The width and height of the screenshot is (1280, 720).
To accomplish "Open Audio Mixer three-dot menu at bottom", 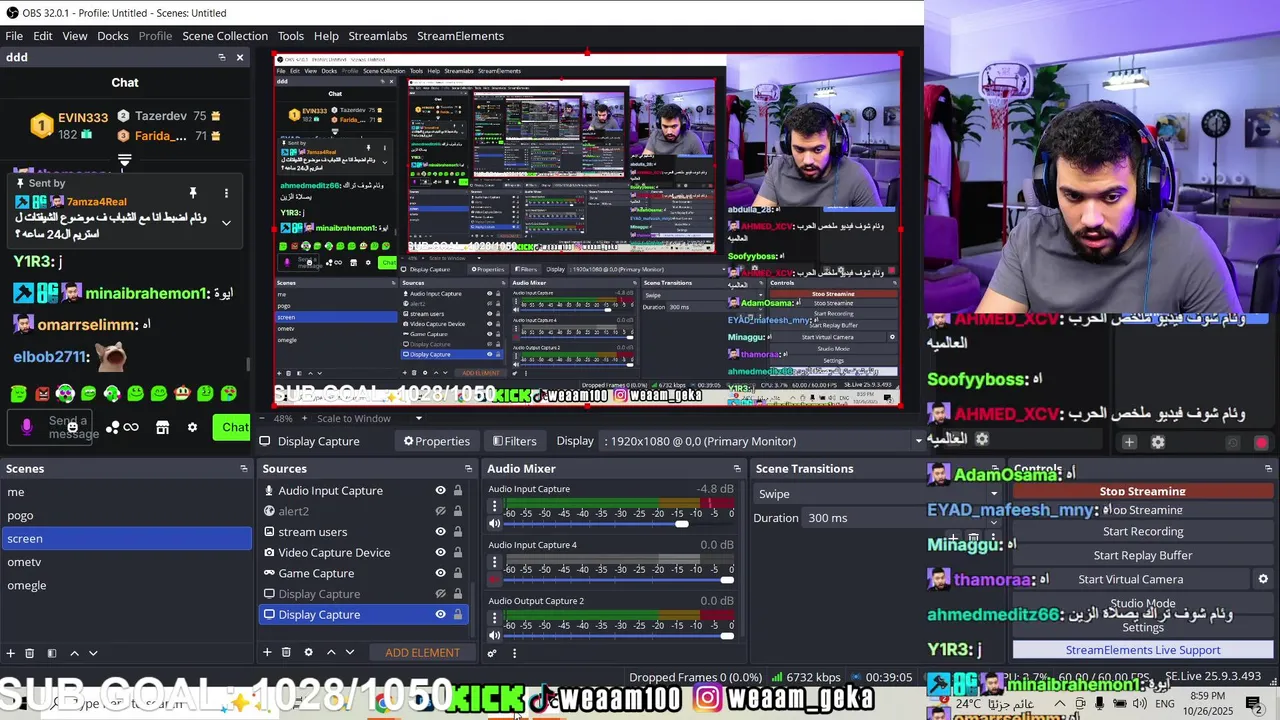I will point(514,653).
